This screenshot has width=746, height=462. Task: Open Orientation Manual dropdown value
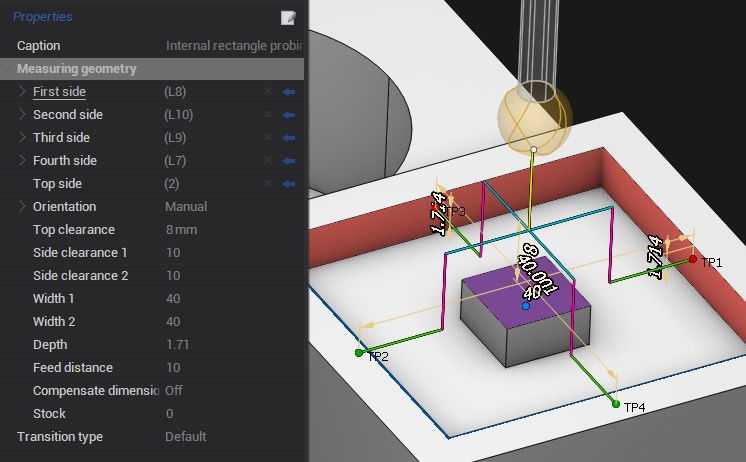point(186,207)
